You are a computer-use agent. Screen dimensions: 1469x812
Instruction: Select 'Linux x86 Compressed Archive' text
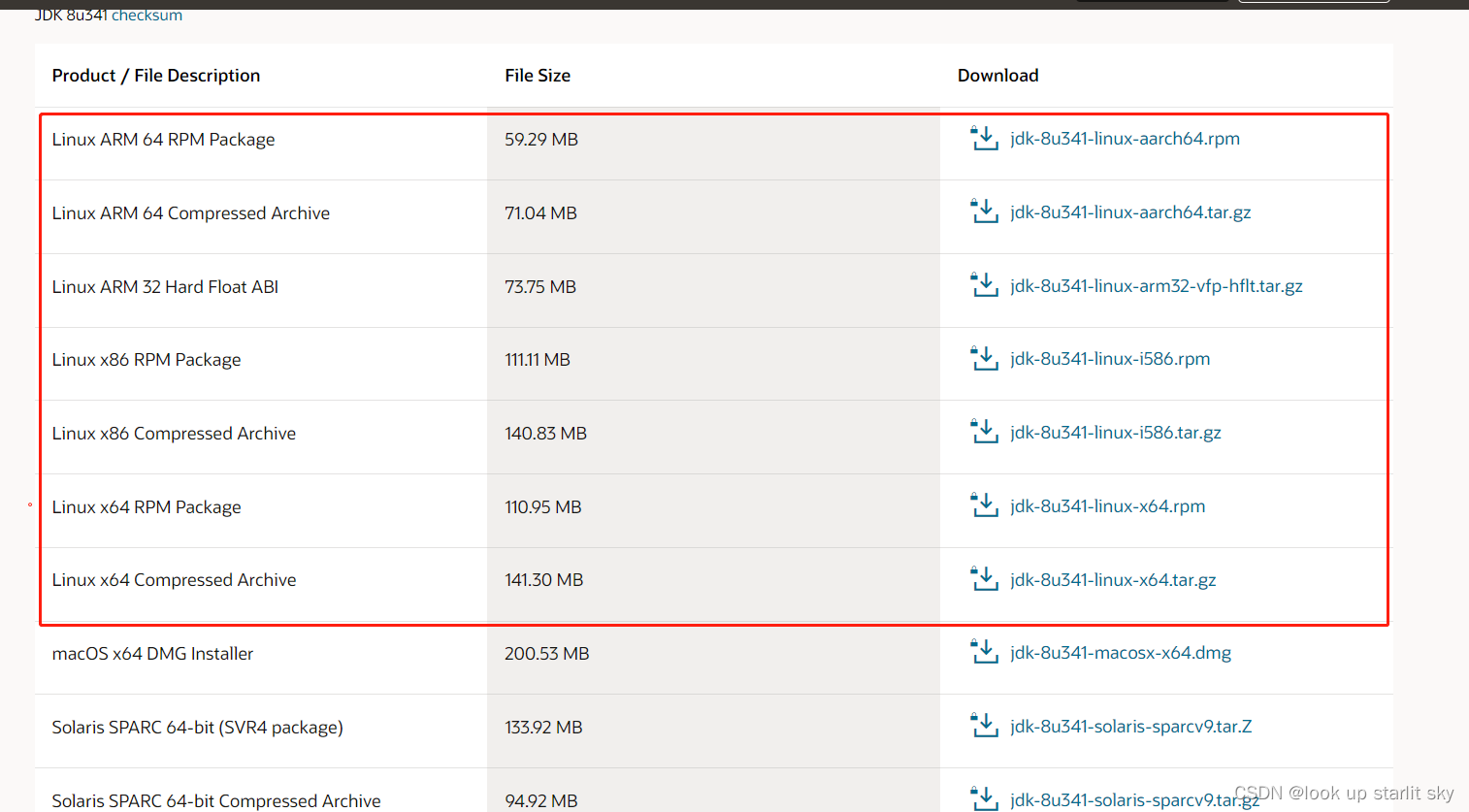click(x=174, y=434)
